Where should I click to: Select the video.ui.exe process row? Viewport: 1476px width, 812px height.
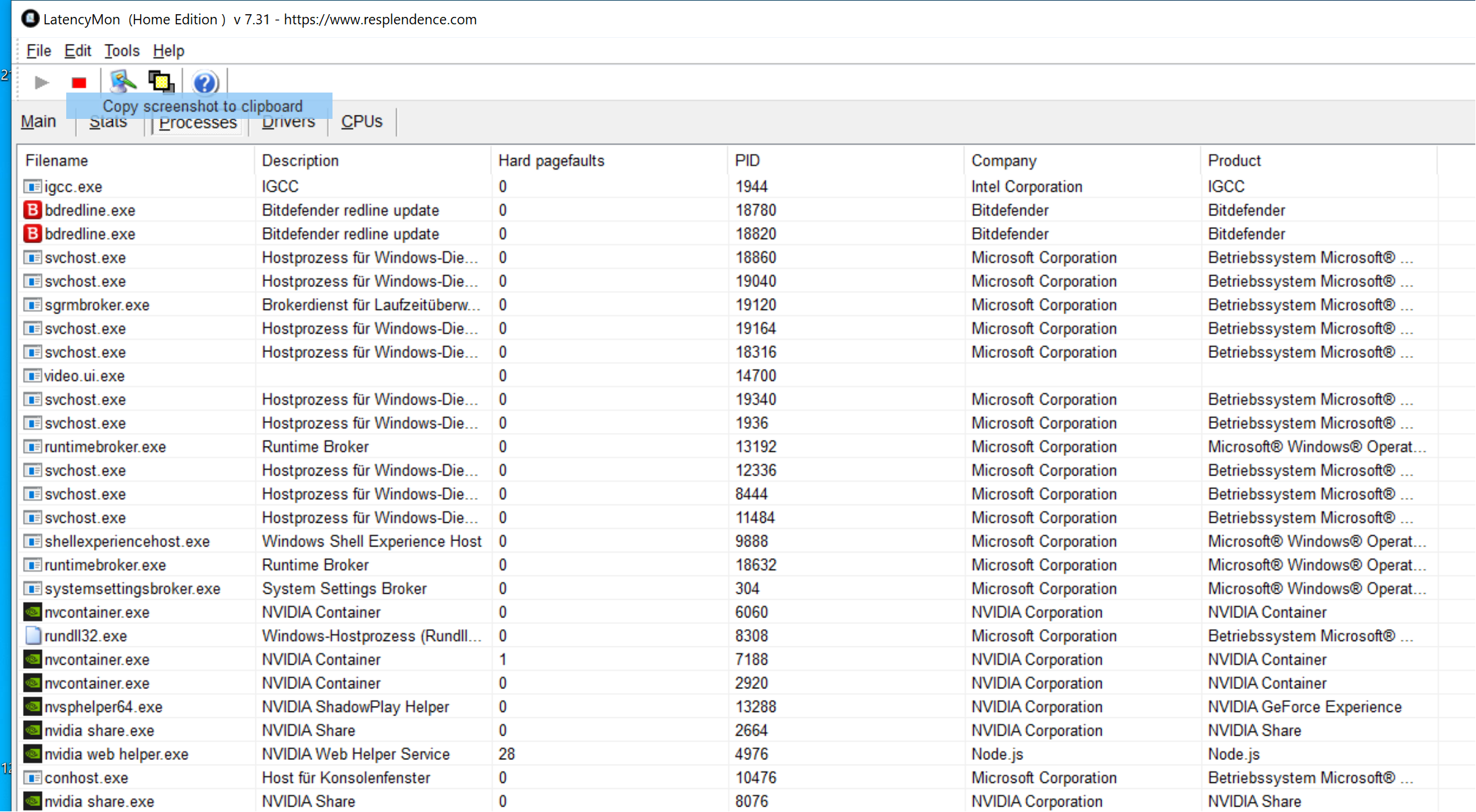tap(84, 376)
